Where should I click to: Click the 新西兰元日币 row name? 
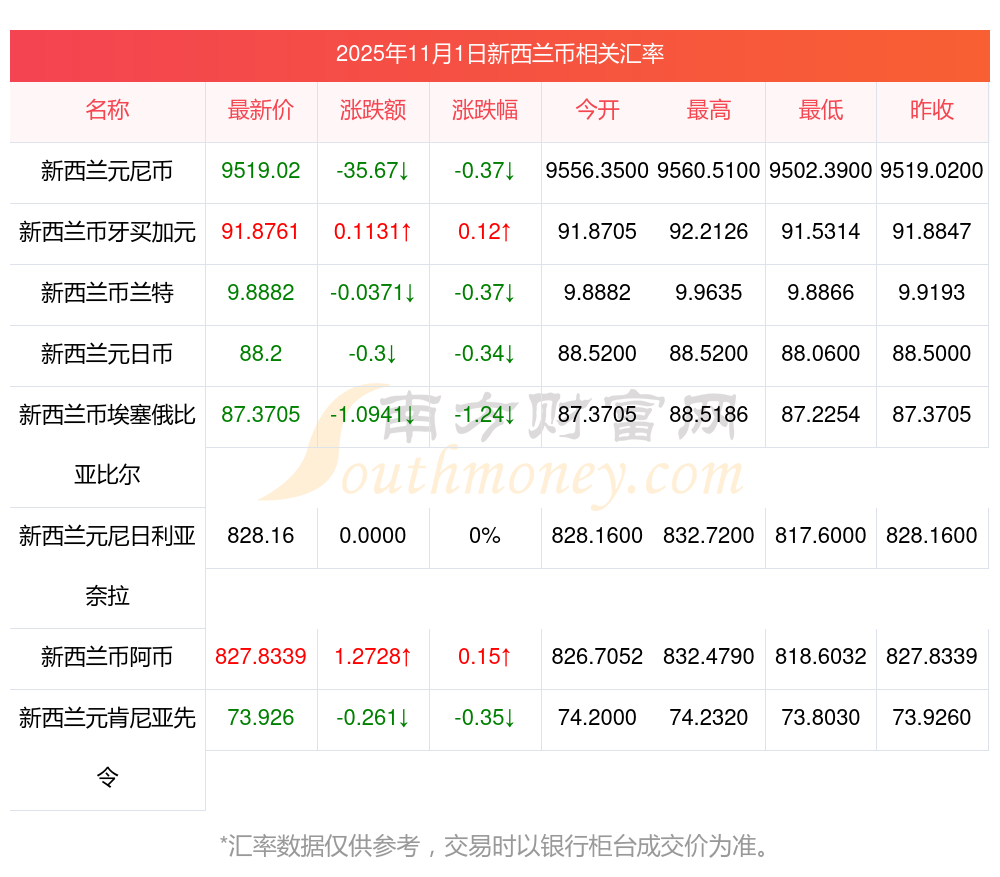tap(107, 353)
